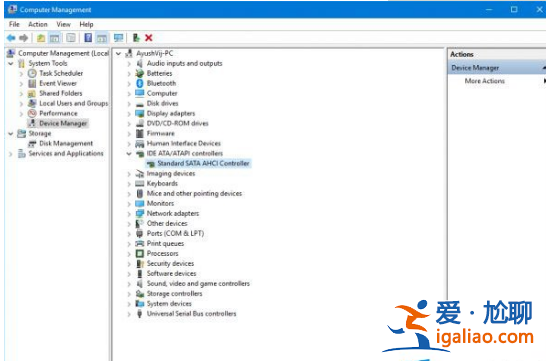The width and height of the screenshot is (546, 364).
Task: Click the Human Interface Devices icon
Action: click(140, 144)
